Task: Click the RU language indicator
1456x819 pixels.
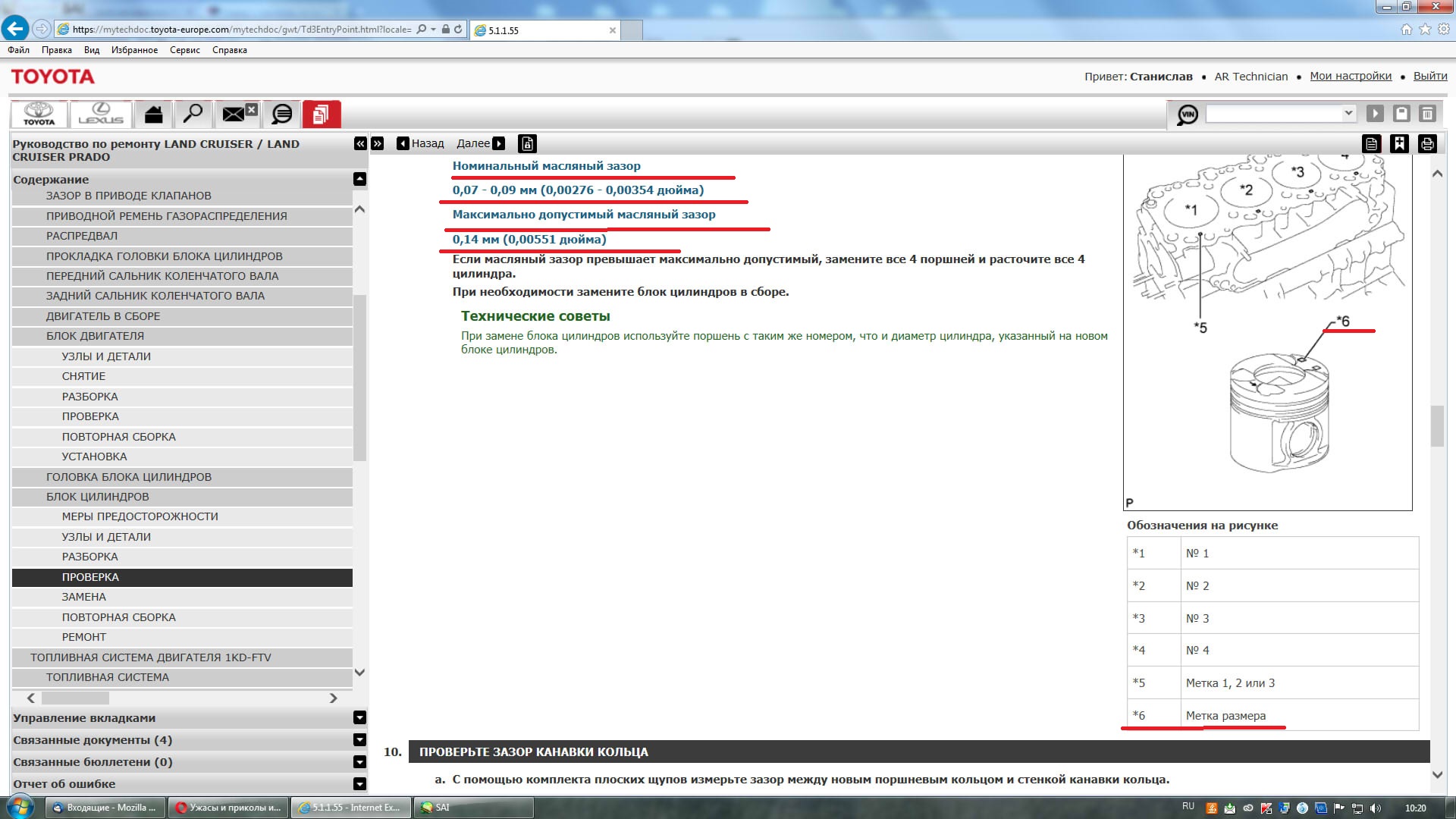Action: click(1188, 806)
